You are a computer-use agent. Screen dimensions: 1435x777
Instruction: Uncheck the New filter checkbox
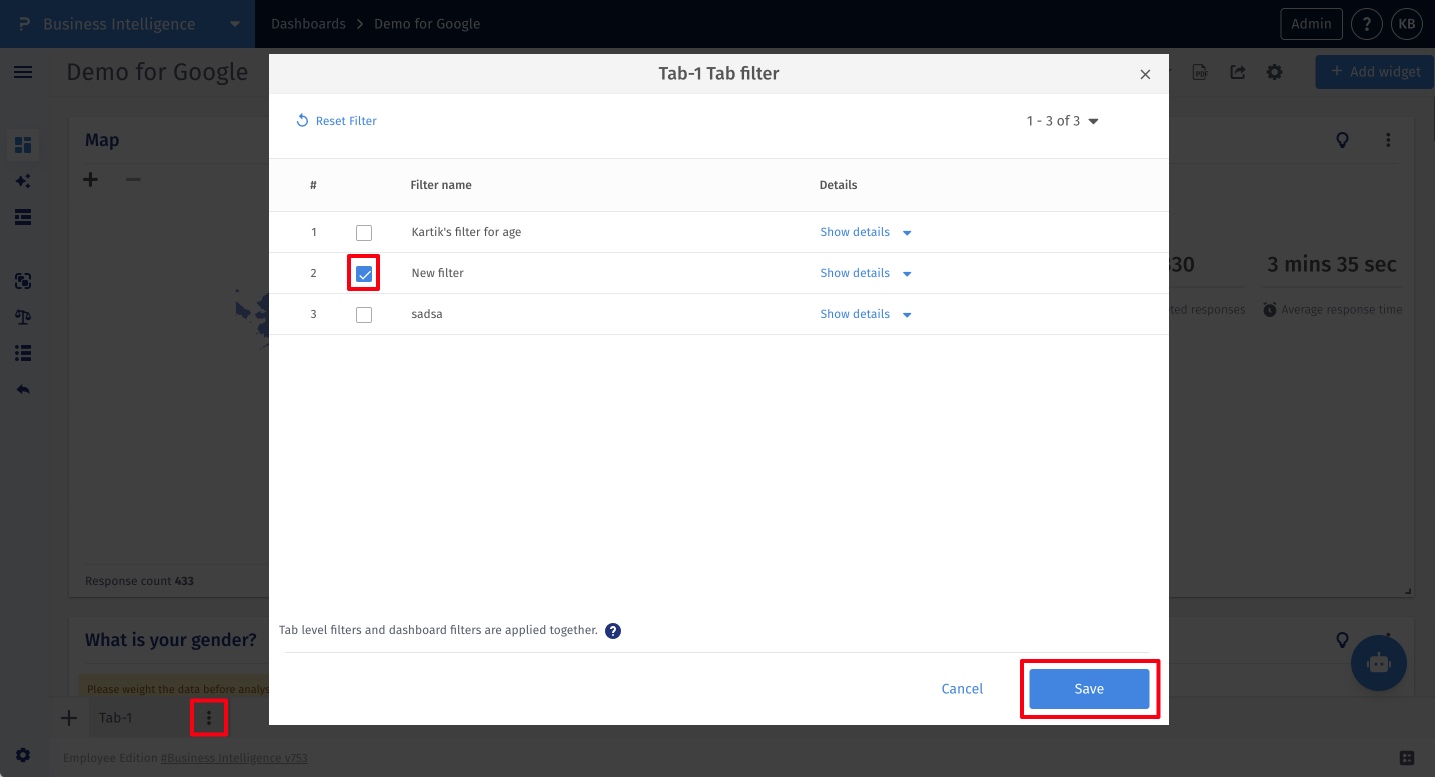coord(364,273)
